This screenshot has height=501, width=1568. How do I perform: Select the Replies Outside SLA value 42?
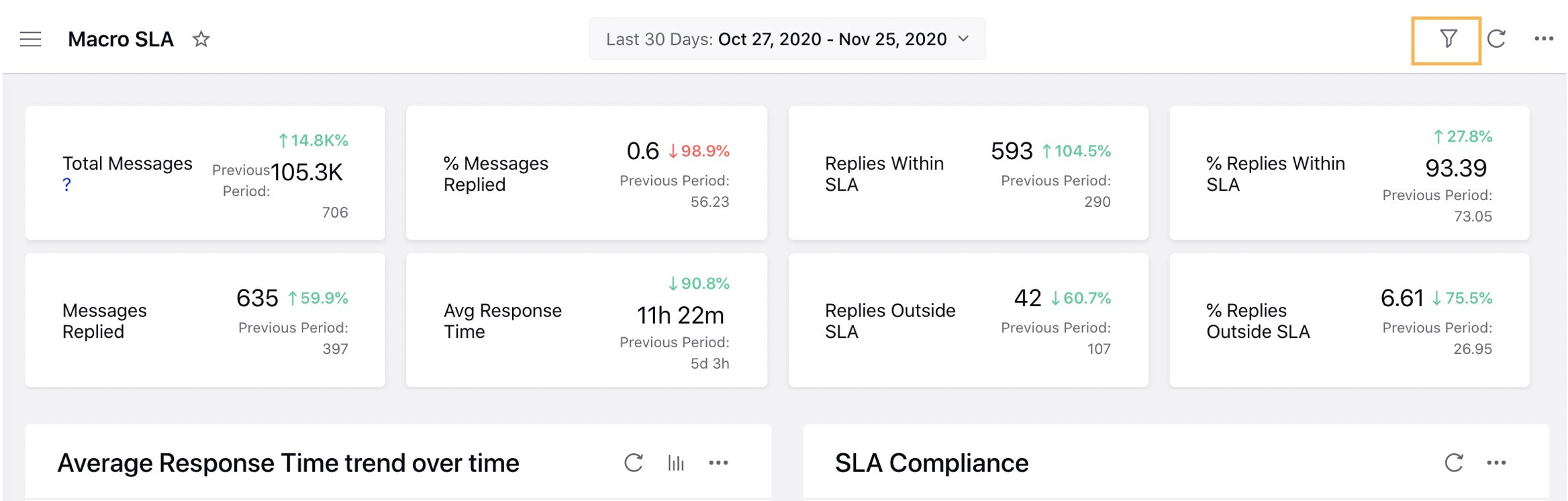[x=1028, y=298]
